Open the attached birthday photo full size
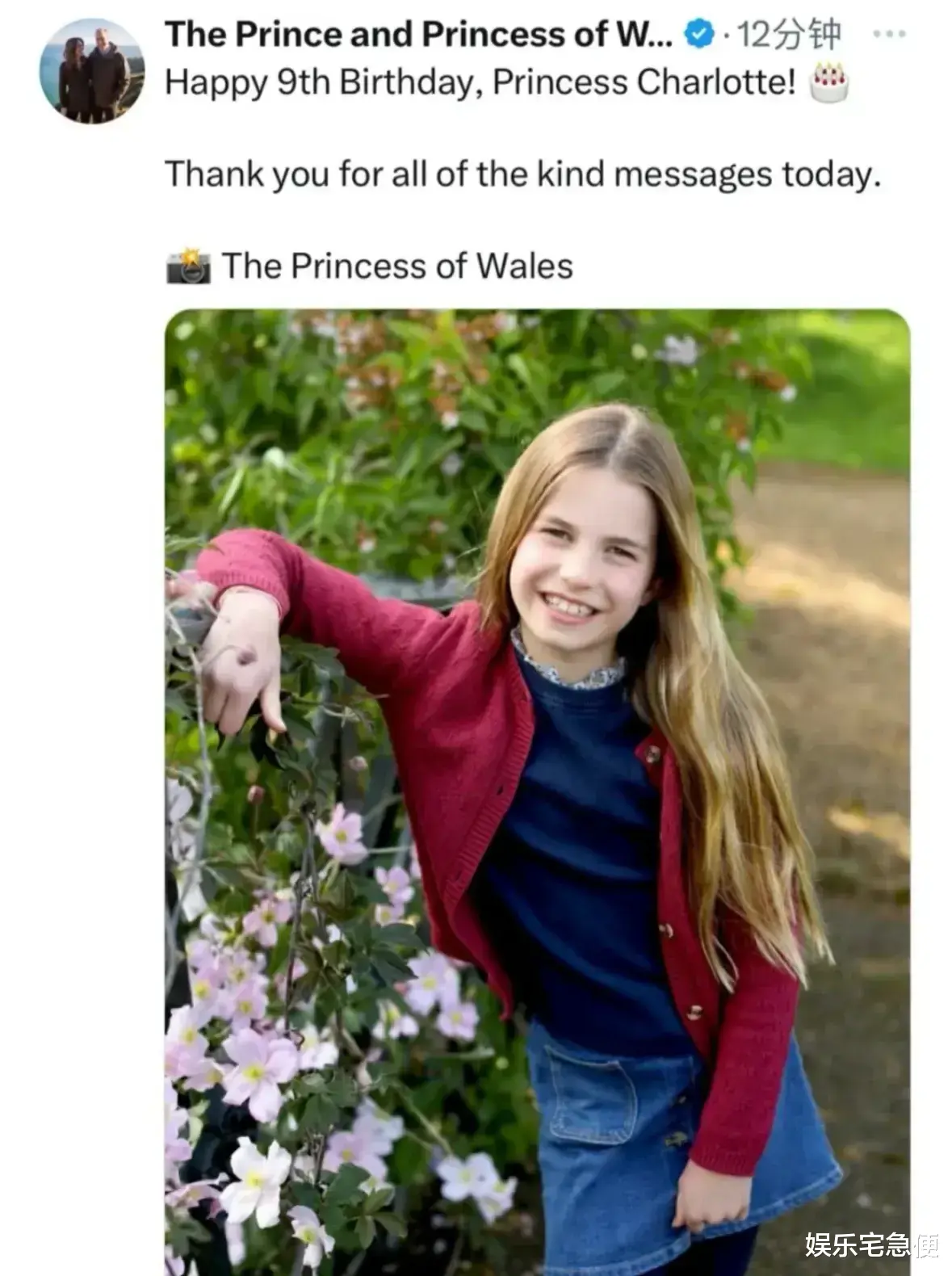Viewport: 952px width, 1276px height. point(537,792)
